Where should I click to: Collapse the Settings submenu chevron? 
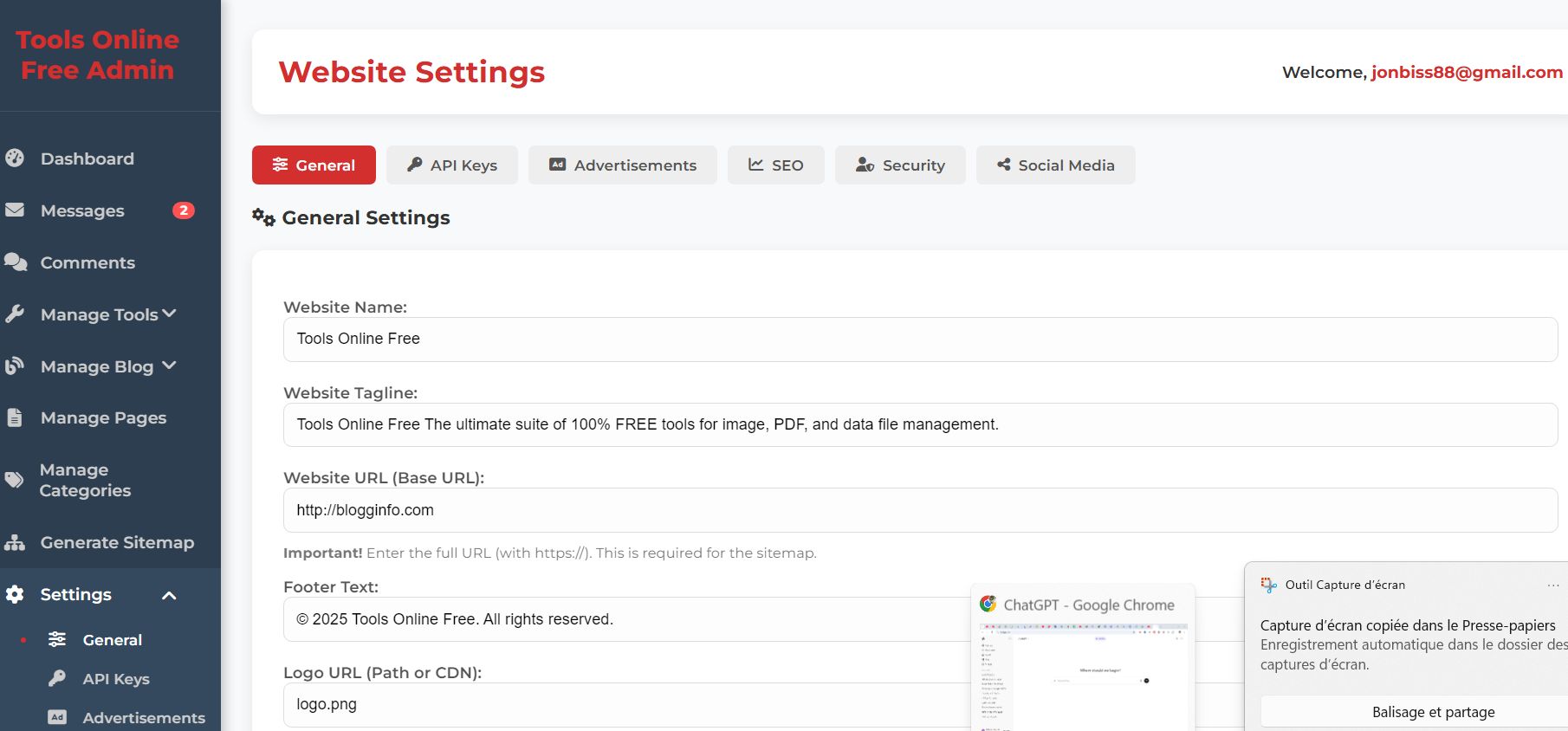[169, 595]
